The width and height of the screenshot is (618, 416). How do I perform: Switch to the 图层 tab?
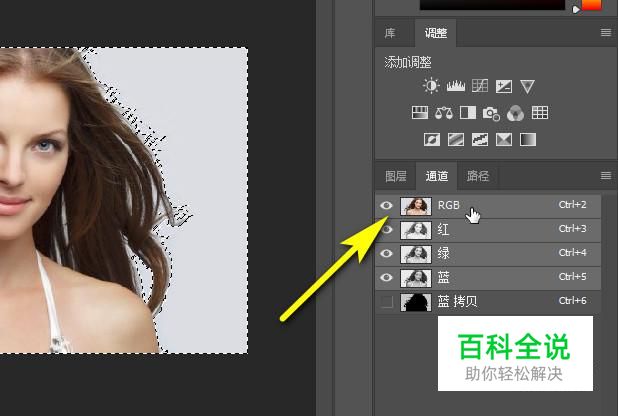(x=396, y=176)
